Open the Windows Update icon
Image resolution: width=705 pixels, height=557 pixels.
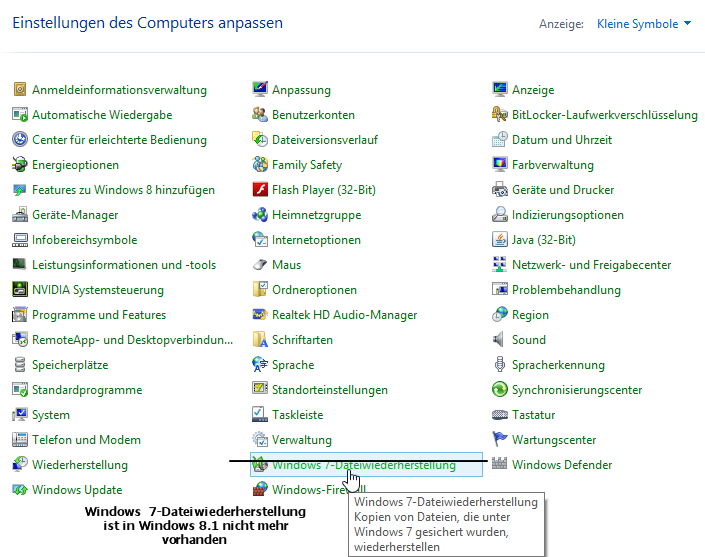tap(20, 490)
